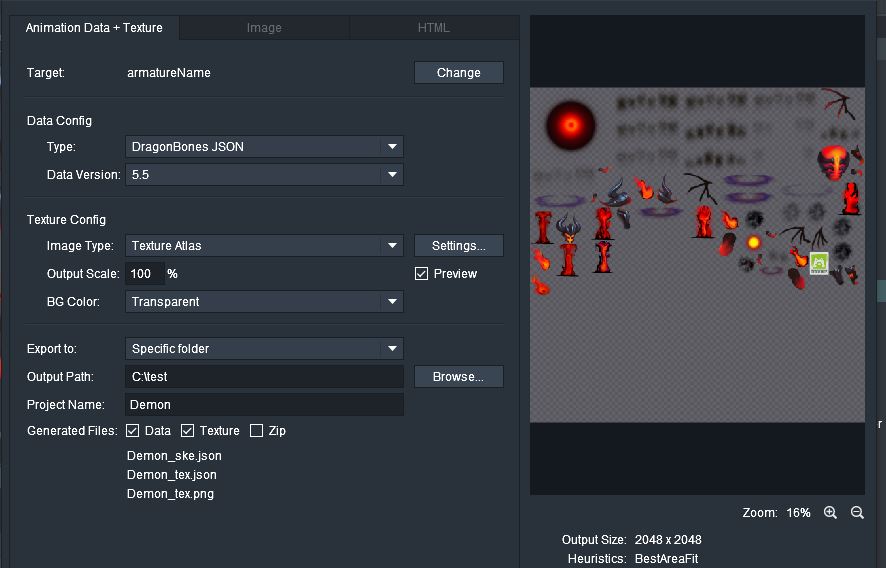The width and height of the screenshot is (886, 568).
Task: Switch to the HTML tab
Action: [433, 28]
